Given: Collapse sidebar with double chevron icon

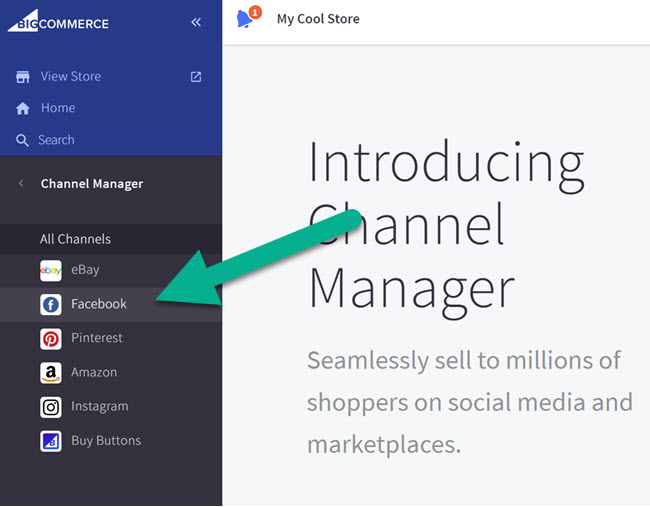Looking at the screenshot, I should 196,22.
